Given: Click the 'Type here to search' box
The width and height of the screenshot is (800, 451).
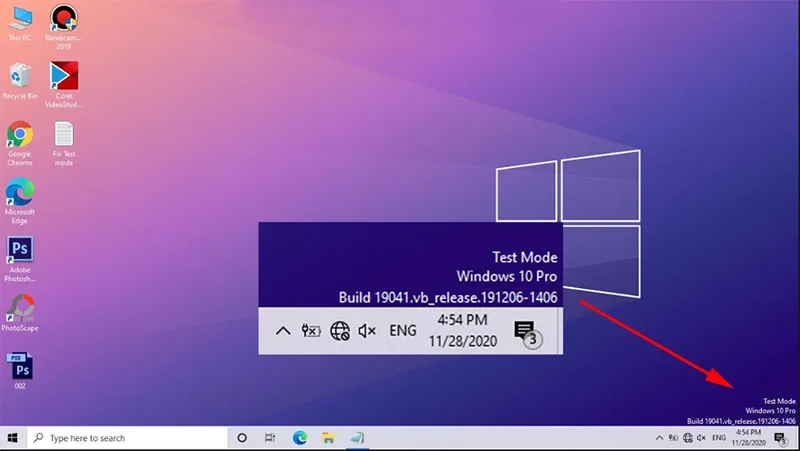Looking at the screenshot, I should coord(127,438).
